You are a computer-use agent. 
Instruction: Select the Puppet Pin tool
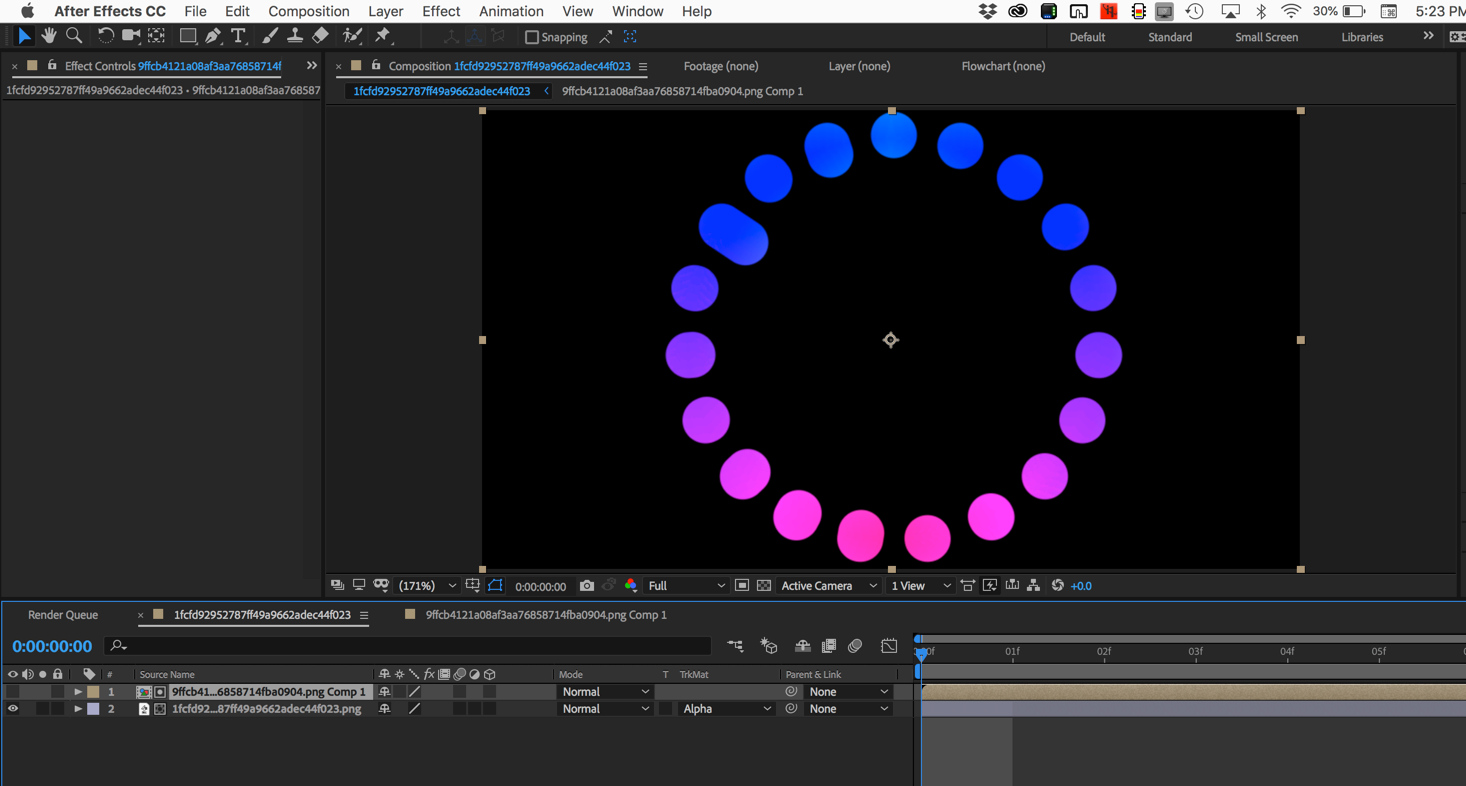[x=383, y=36]
